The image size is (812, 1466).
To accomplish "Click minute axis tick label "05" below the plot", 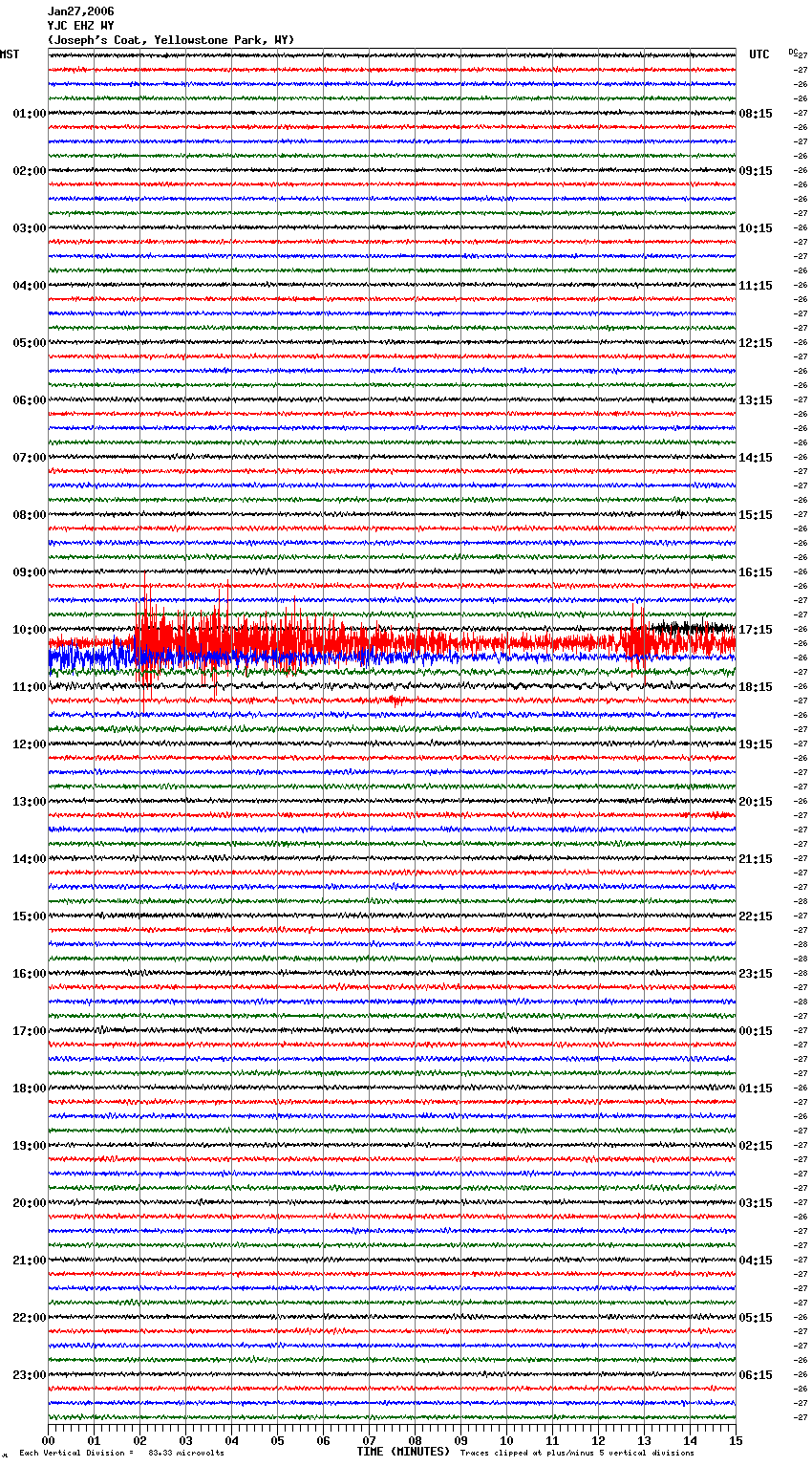I will (x=277, y=1440).
